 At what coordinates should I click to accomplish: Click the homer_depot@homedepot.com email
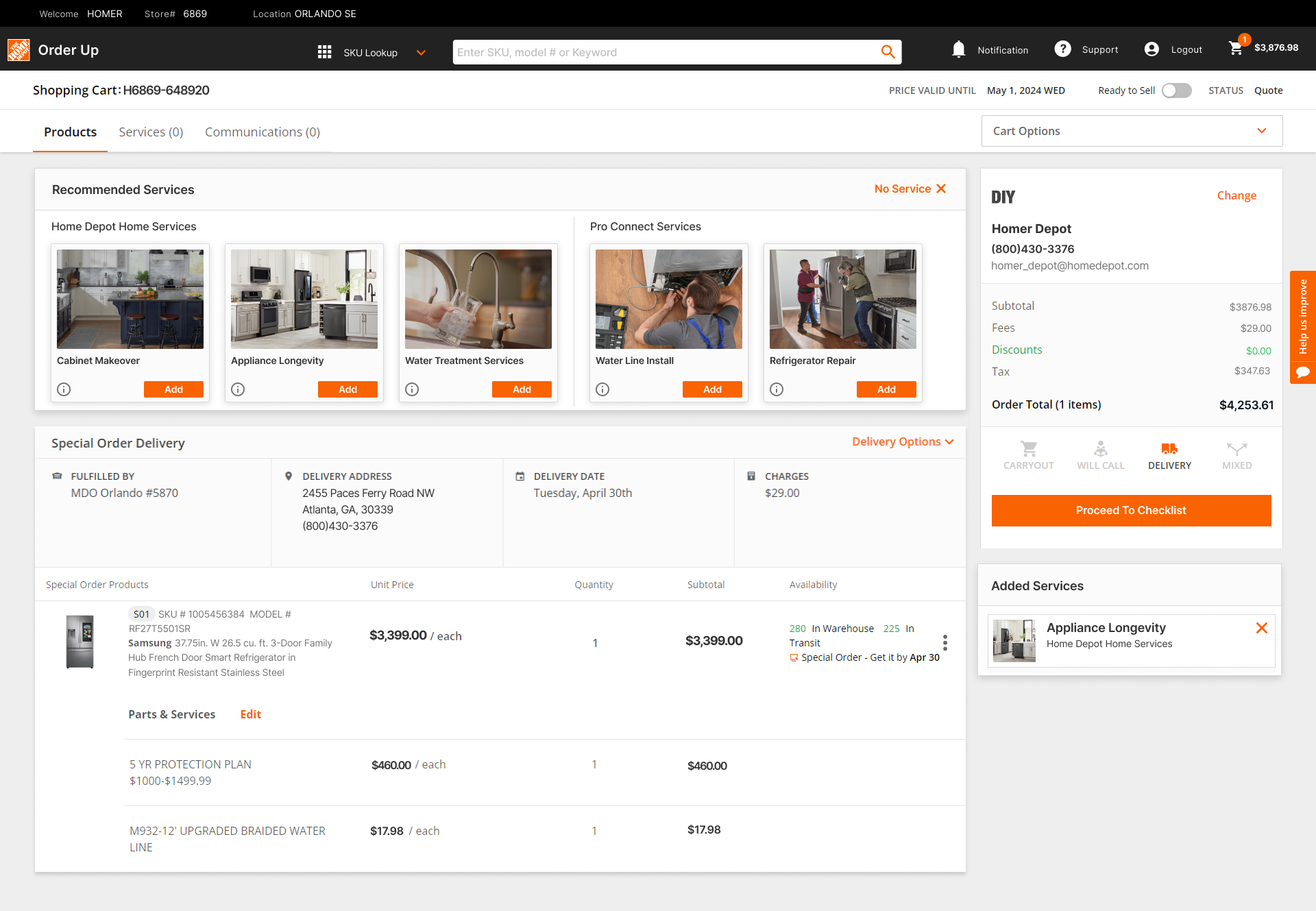(x=1070, y=265)
